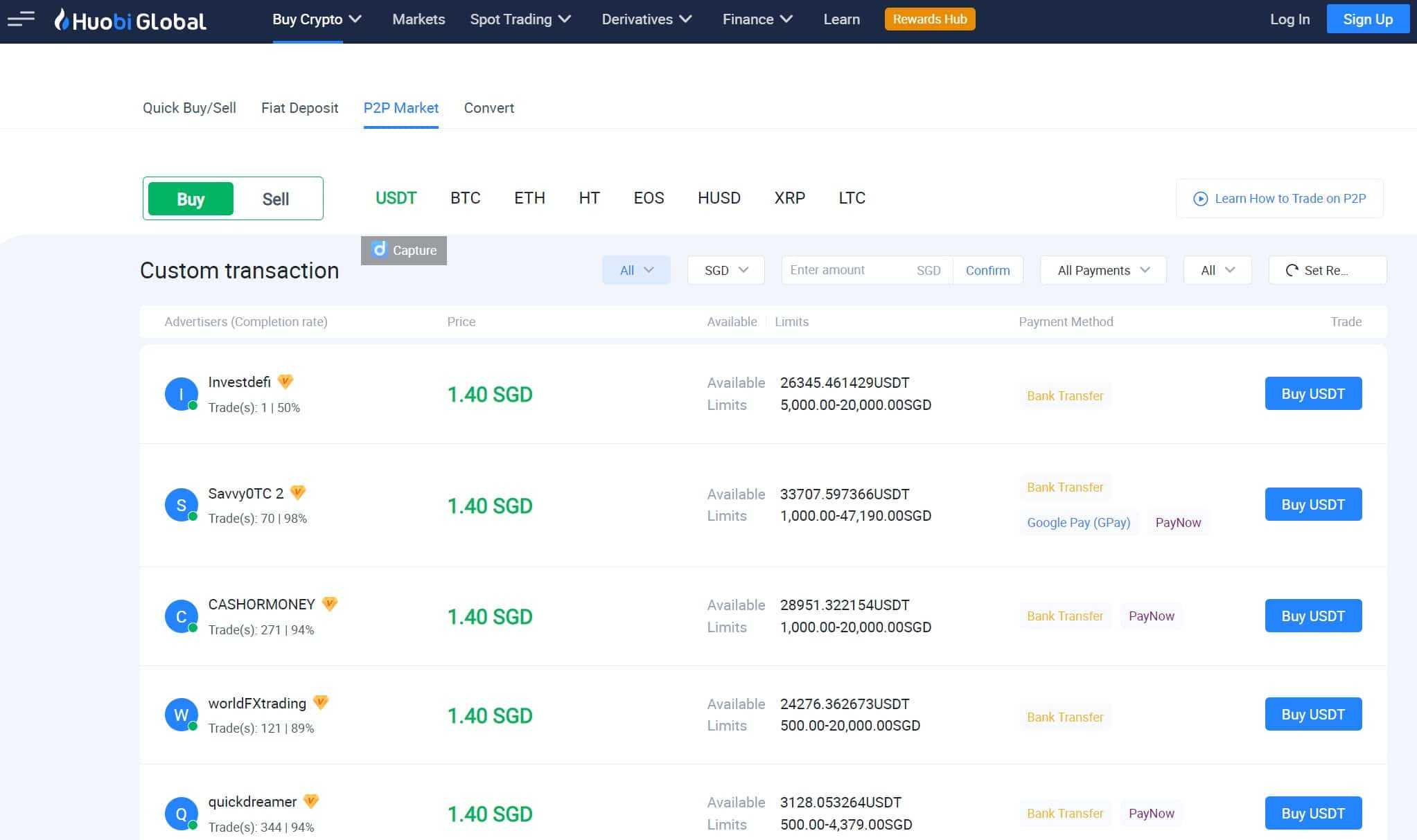This screenshot has height=840, width=1417.
Task: Select the BTC currency tab
Action: [465, 199]
